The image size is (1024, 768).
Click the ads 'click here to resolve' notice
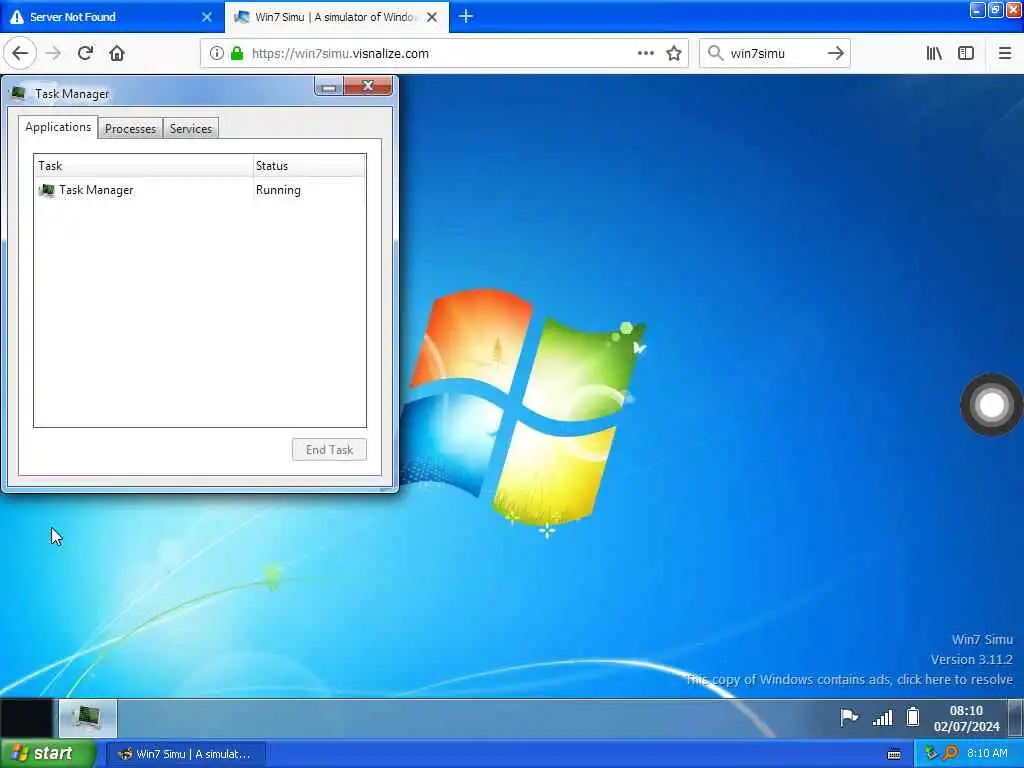point(849,680)
